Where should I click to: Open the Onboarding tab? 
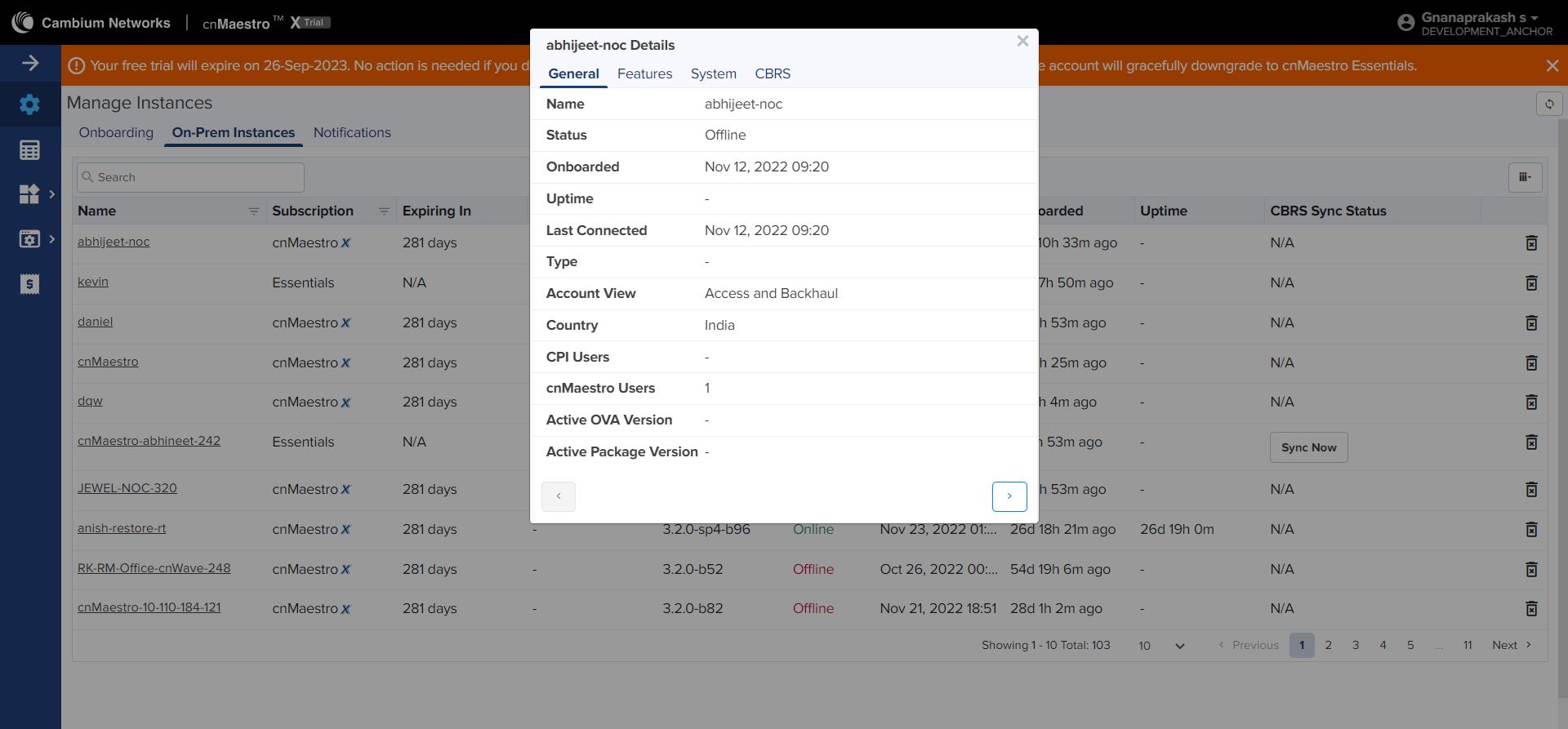click(116, 133)
